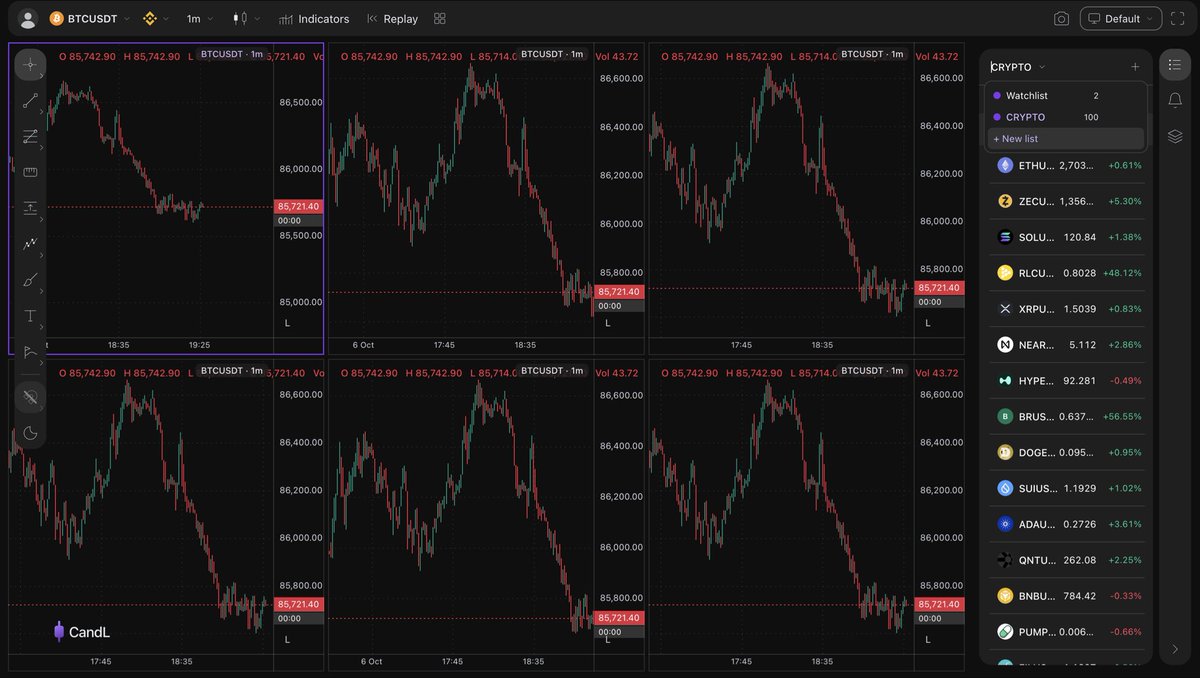Select XRPU row in watchlist
The width and height of the screenshot is (1200, 678).
point(1066,309)
